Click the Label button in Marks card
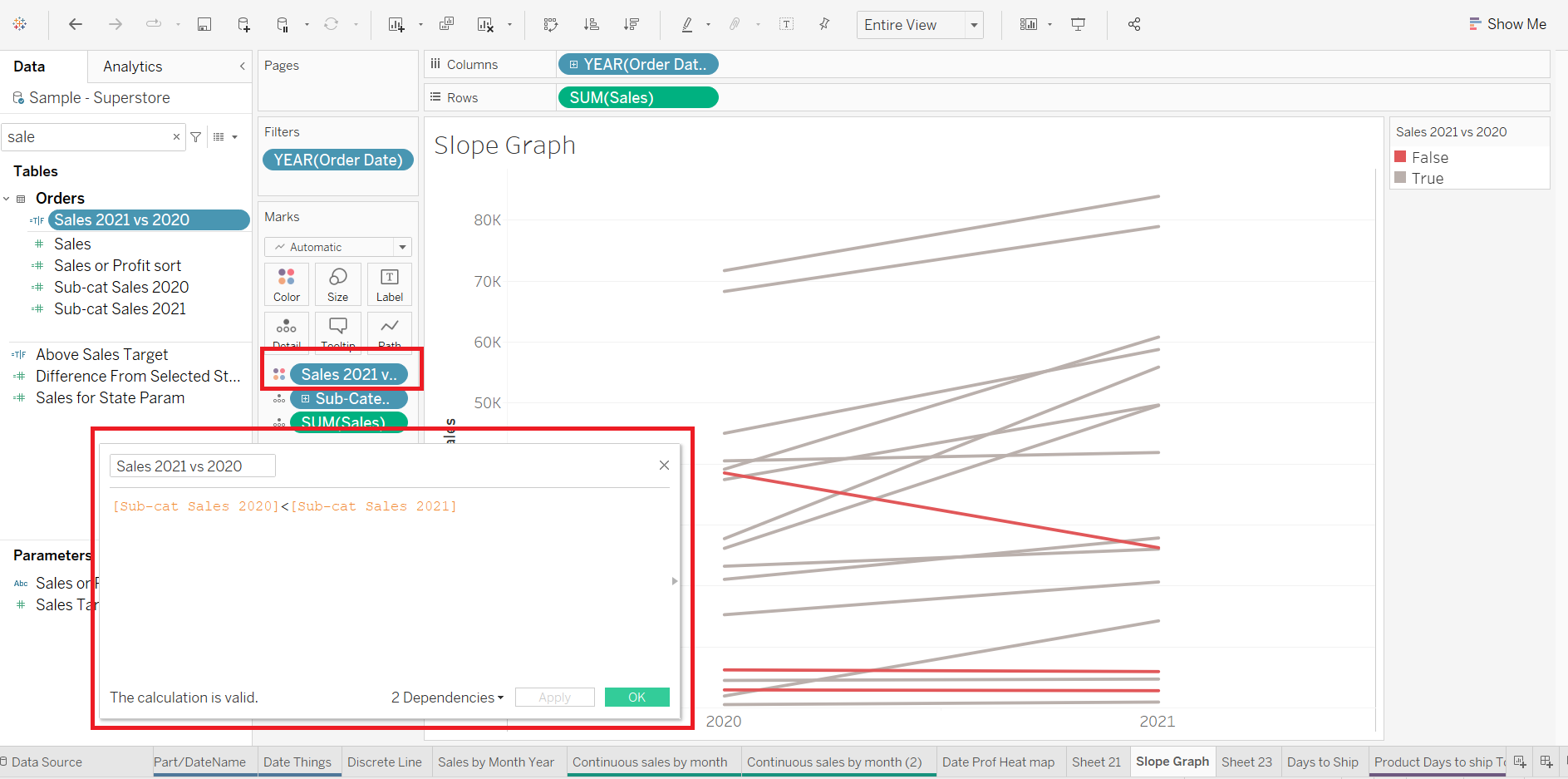 [x=390, y=284]
